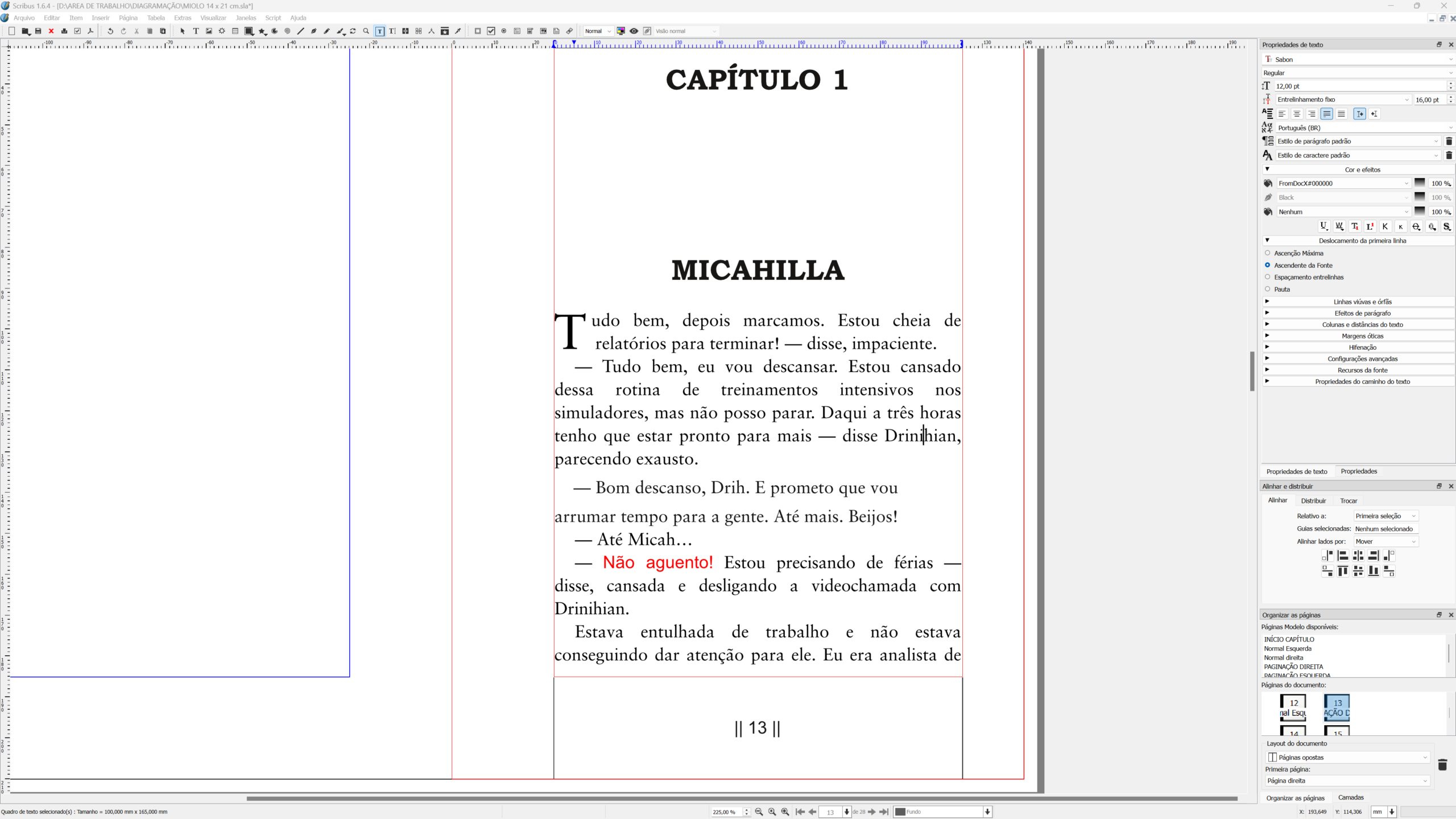The height and width of the screenshot is (819, 1456).
Task: Click the Print icon in toolbar
Action: pos(64,31)
